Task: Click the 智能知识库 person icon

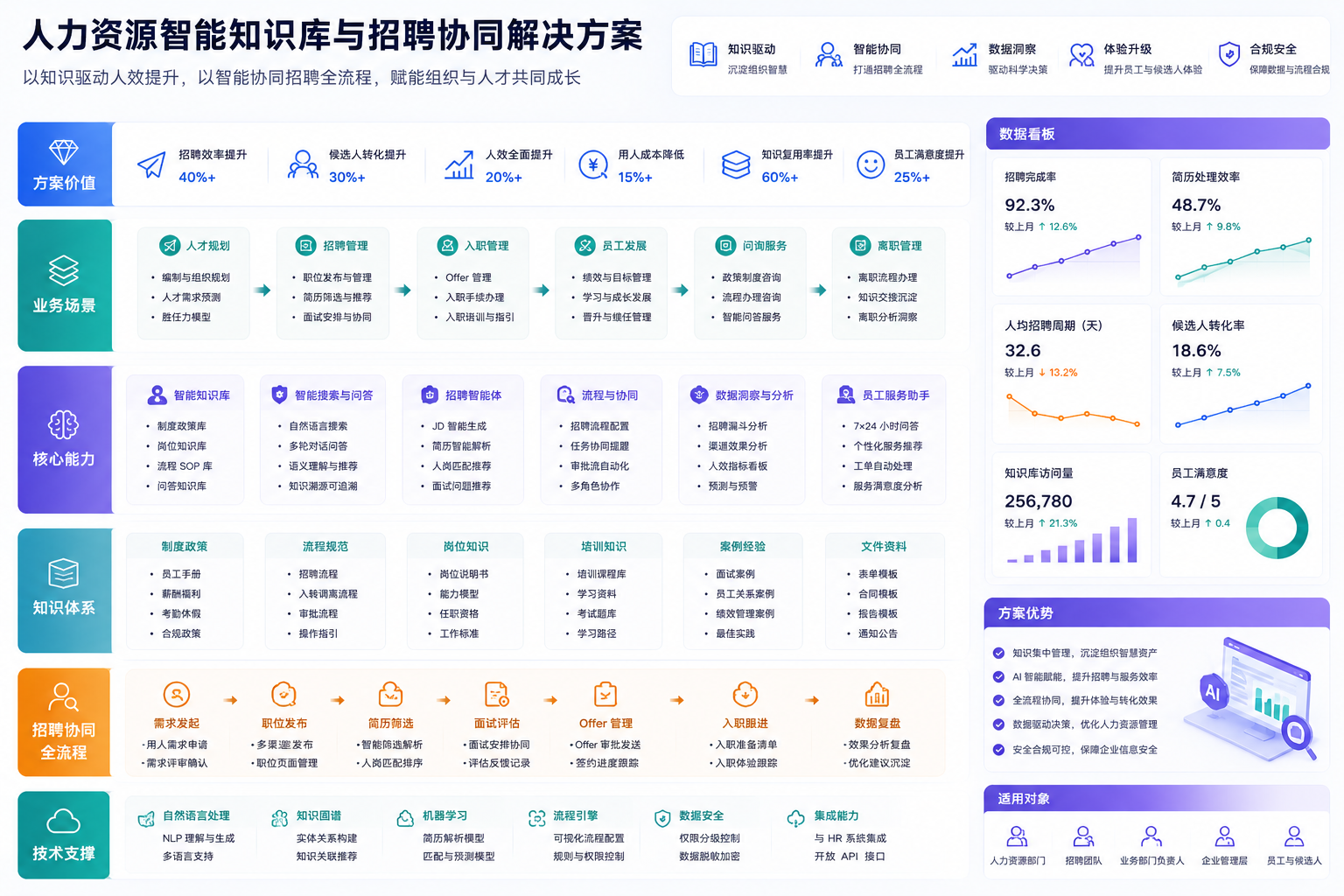Action: [157, 395]
